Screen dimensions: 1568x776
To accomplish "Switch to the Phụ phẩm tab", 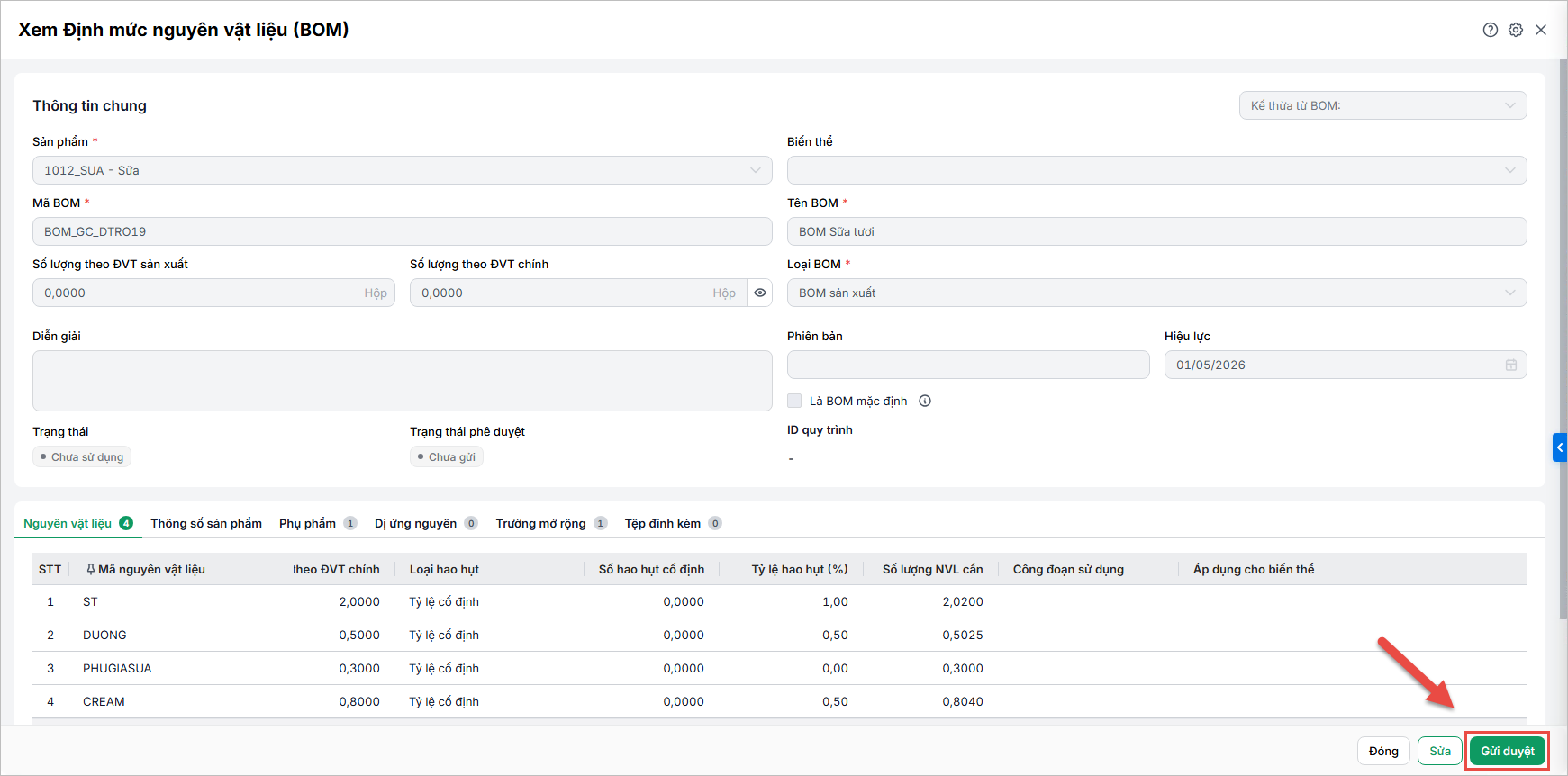I will [317, 523].
